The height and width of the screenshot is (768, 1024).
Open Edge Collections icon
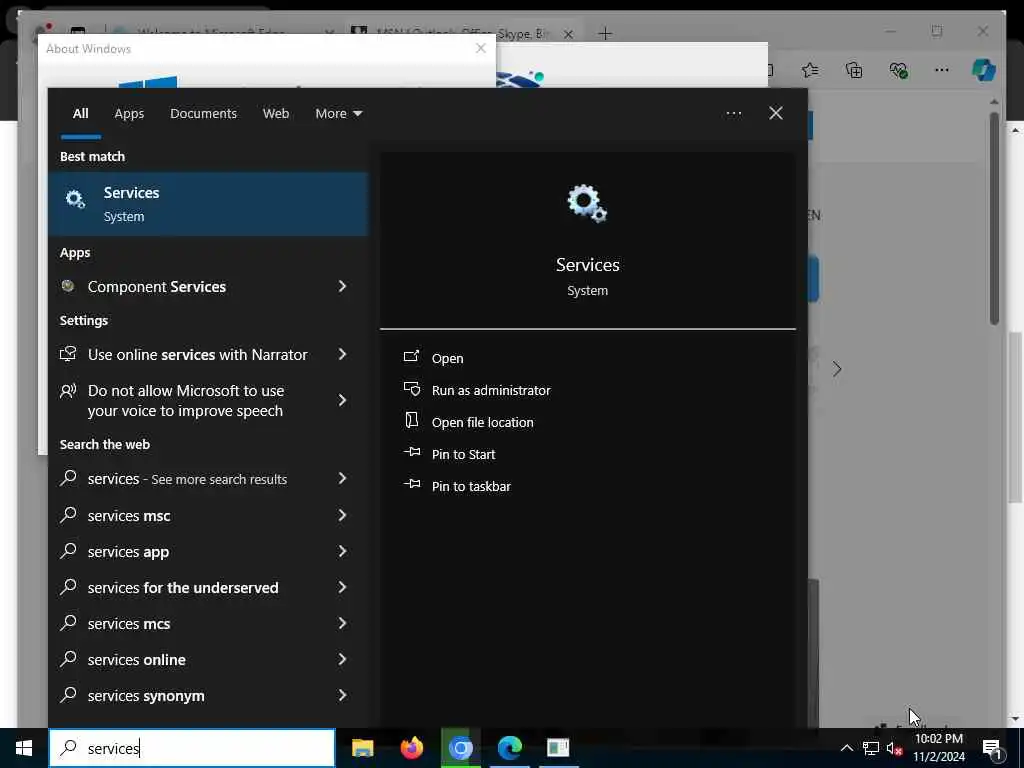[x=854, y=70]
